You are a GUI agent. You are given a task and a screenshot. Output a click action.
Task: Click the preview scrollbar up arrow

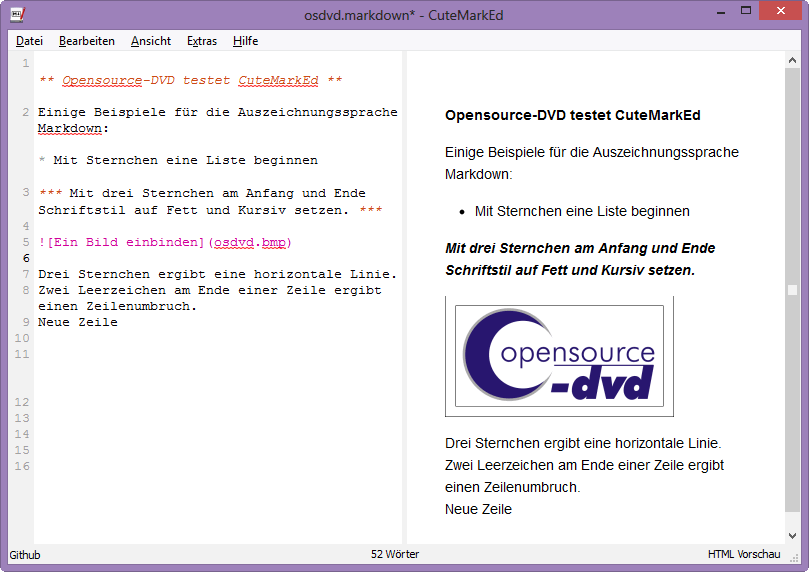pyautogui.click(x=792, y=59)
